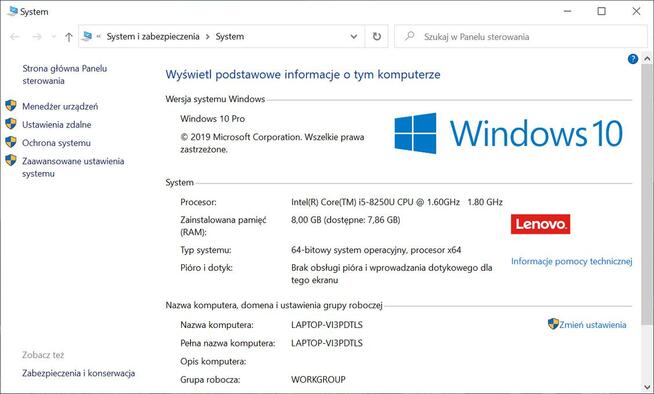Select System i zabezpieczenia breadcrumb
Image resolution: width=654 pixels, height=394 pixels.
coord(153,37)
